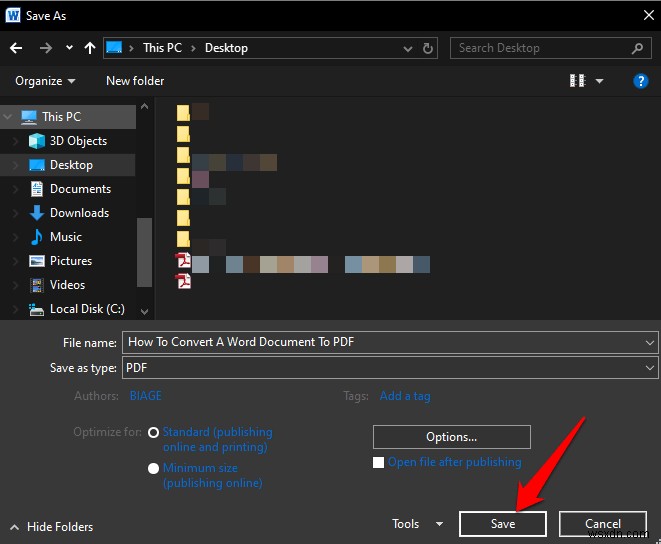
Task: Click the Options... button
Action: click(451, 437)
